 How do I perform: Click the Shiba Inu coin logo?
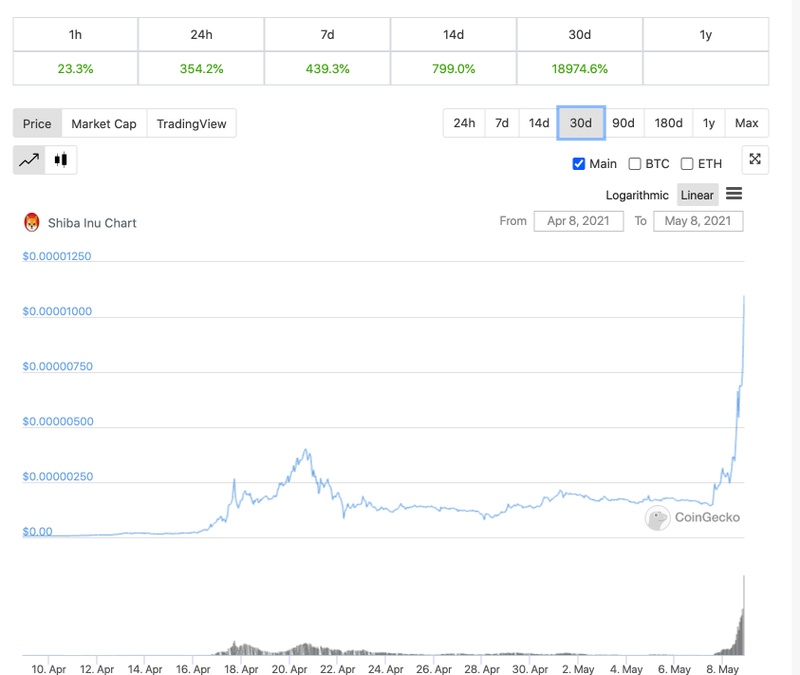(x=32, y=222)
